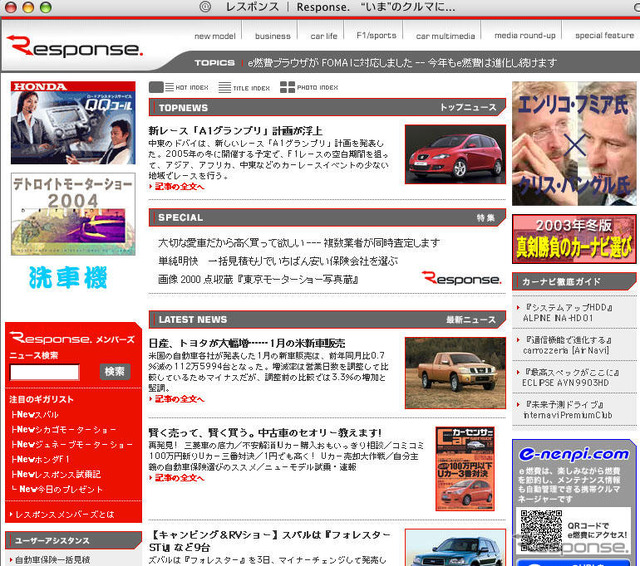Screen dimensions: 640x566
Task: Click the yellow minimize window button
Action: (28, 7)
